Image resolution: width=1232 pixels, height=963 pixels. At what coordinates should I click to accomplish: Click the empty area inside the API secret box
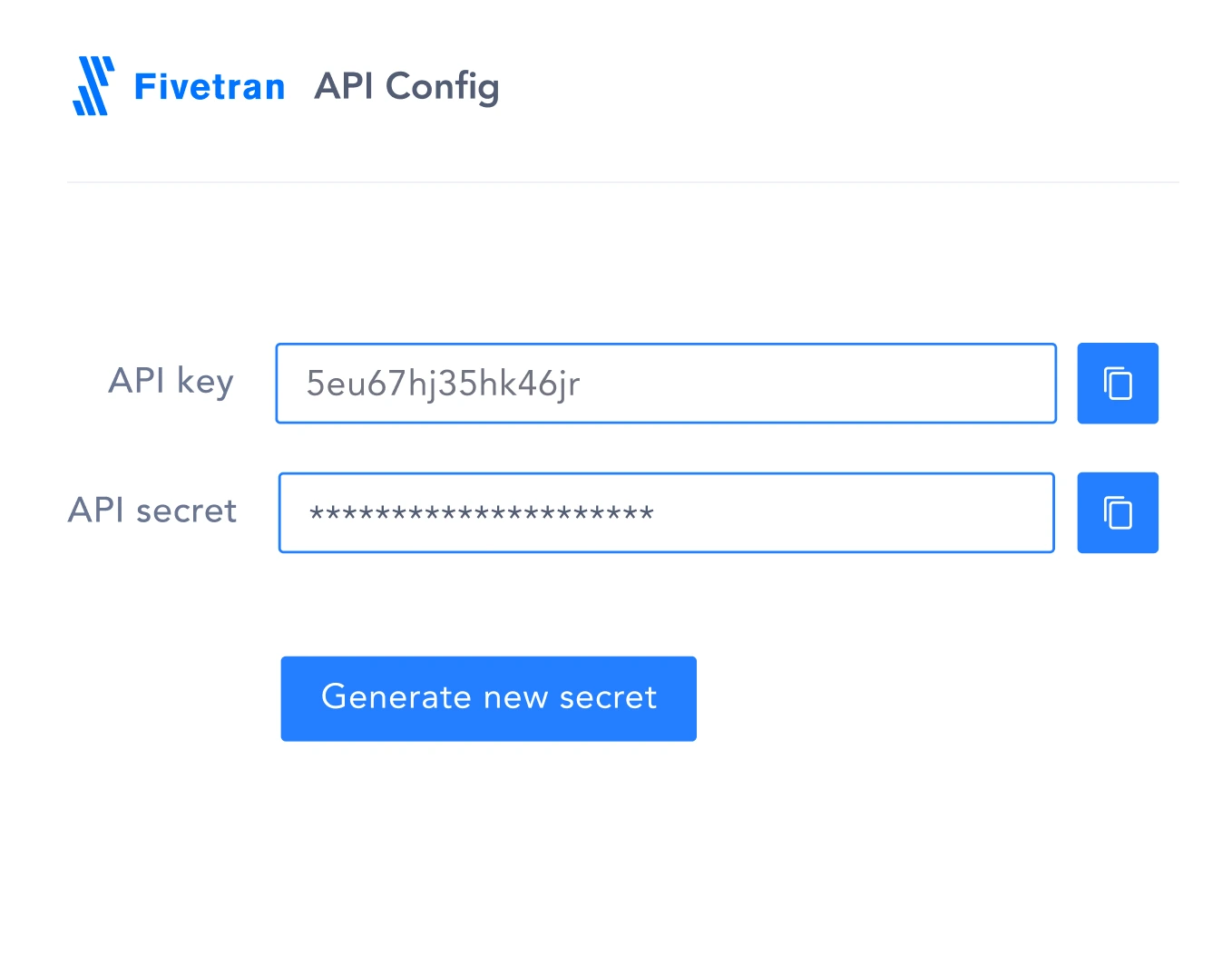coord(853,512)
